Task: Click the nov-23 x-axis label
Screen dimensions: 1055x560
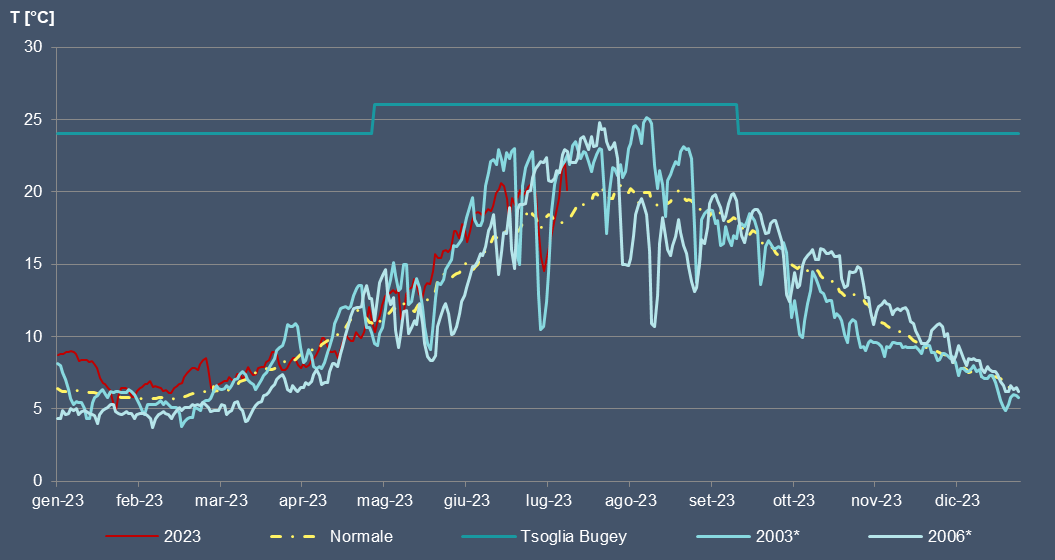Action: coord(876,501)
